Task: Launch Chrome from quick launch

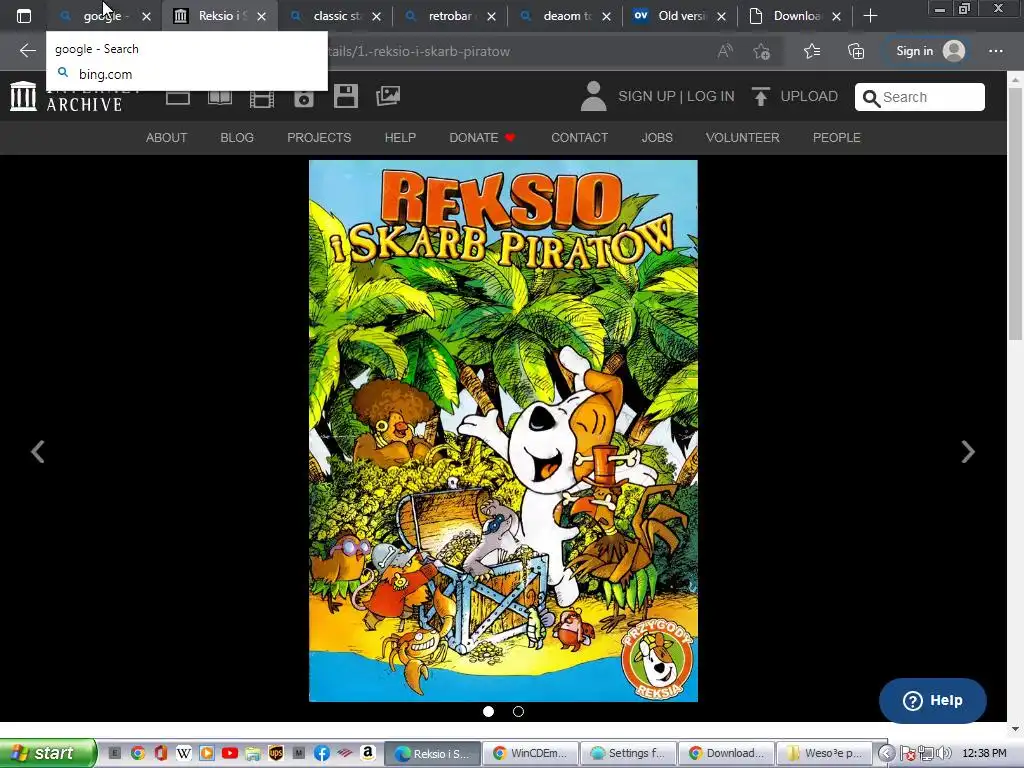Action: 137,753
